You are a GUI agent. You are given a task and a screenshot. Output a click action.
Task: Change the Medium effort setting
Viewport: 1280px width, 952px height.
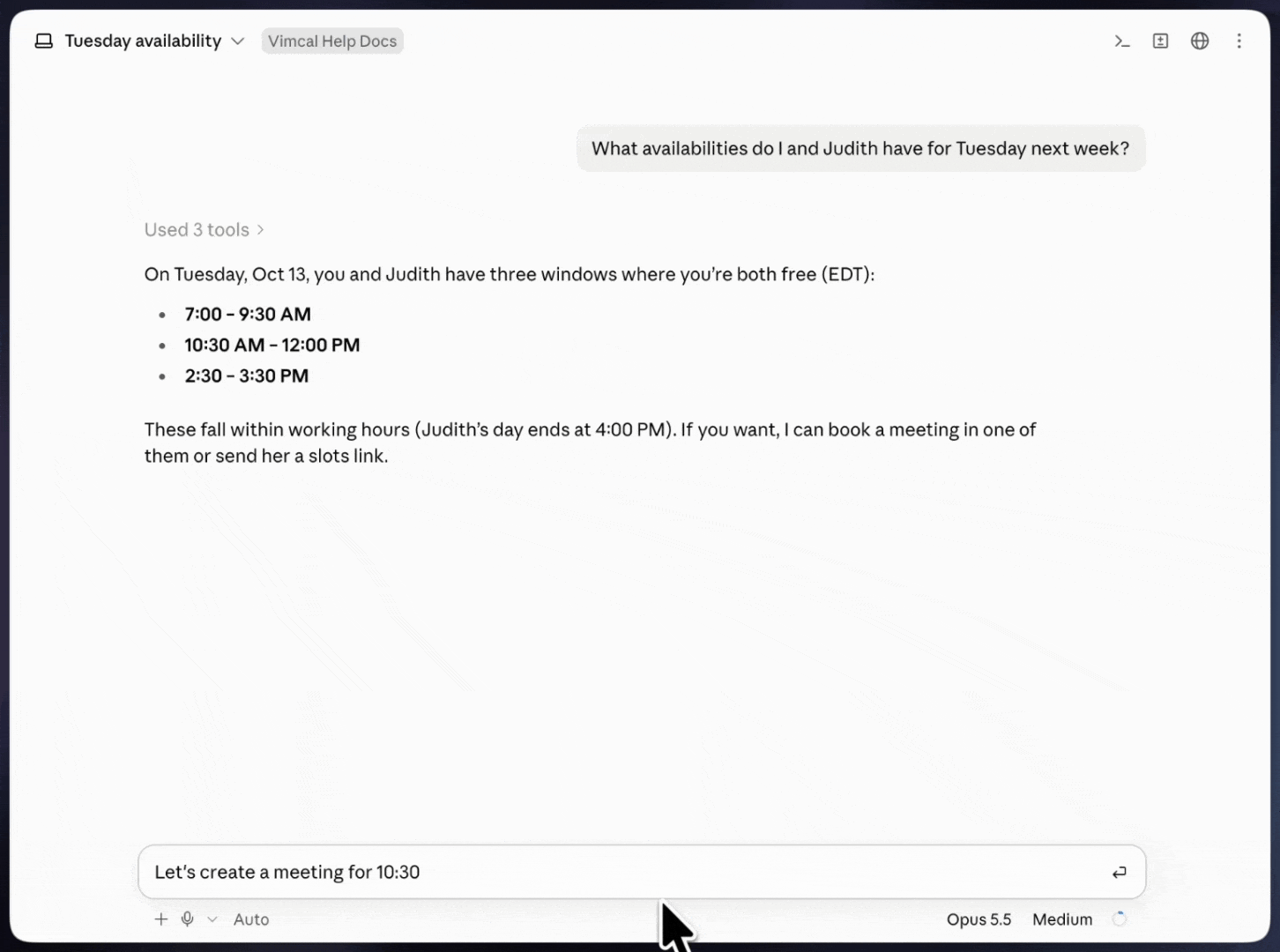click(x=1062, y=919)
